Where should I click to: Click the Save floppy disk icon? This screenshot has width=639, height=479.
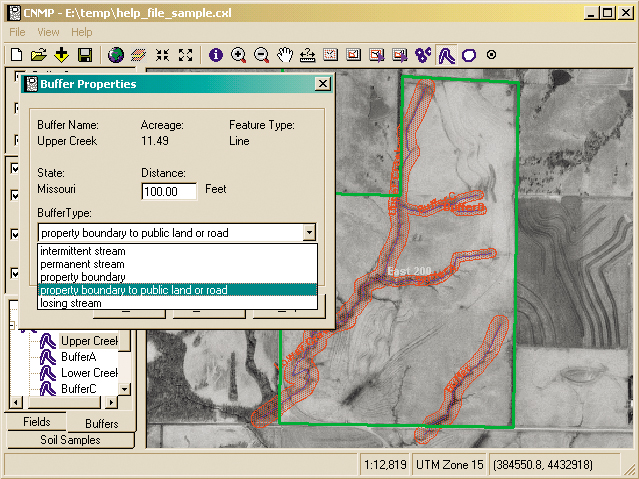pos(85,55)
